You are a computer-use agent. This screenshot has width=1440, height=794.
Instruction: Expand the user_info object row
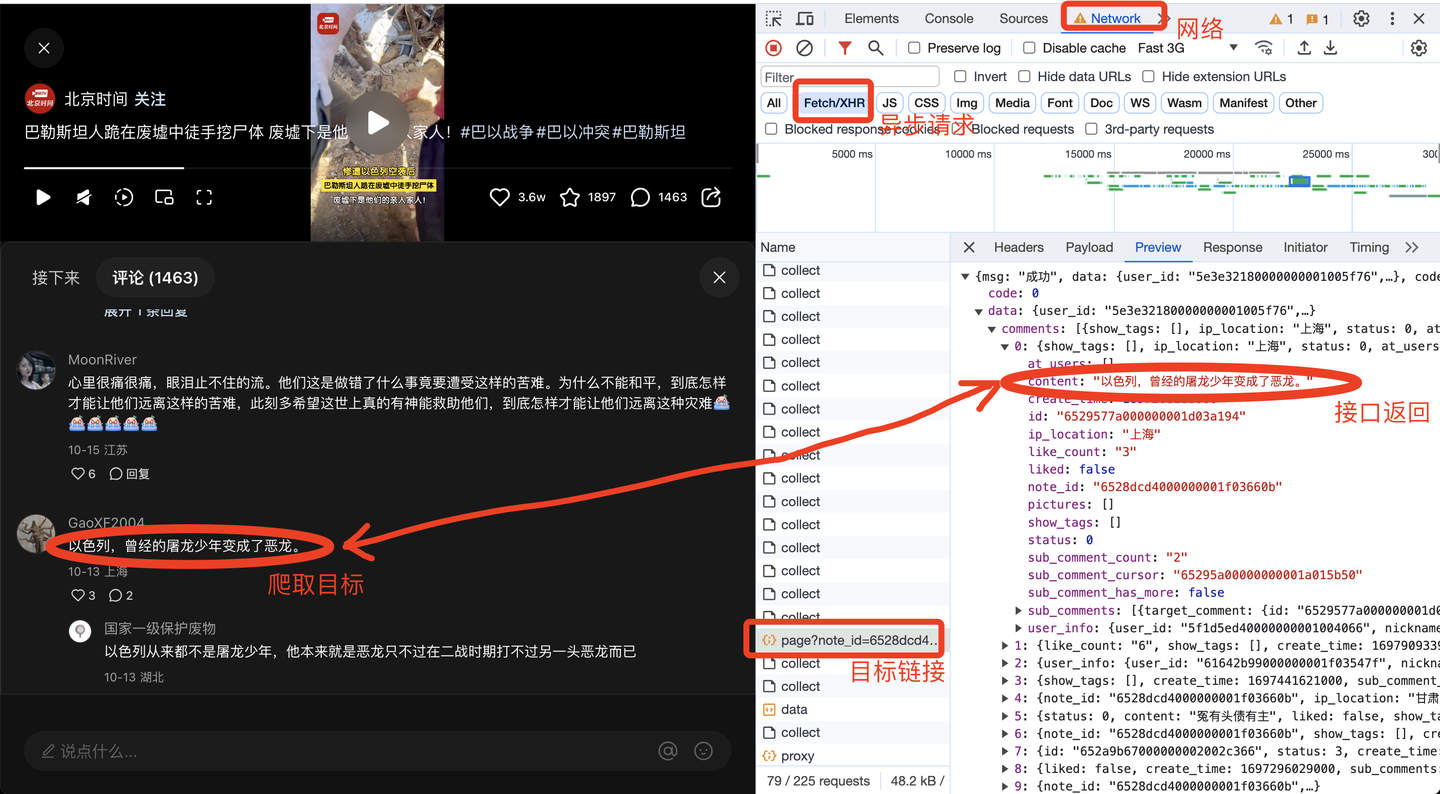coord(1019,628)
